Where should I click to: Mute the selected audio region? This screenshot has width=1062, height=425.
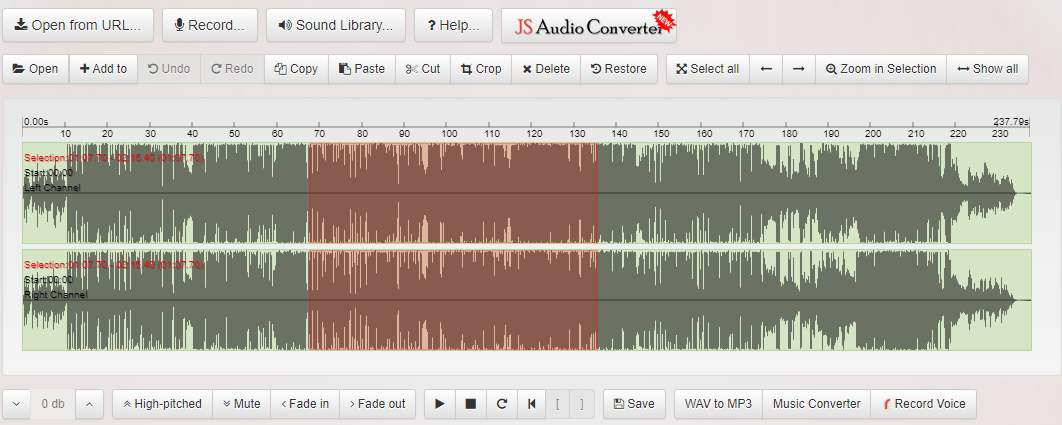pos(241,404)
